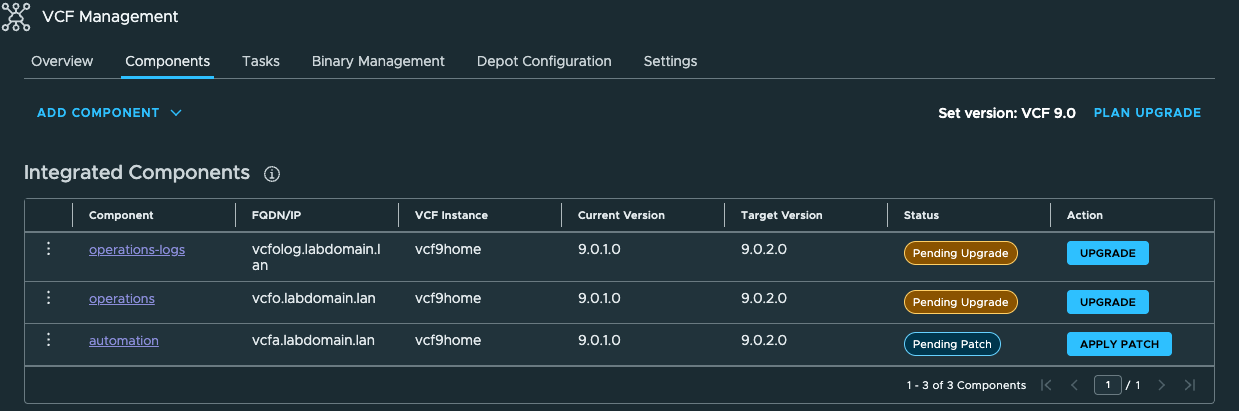Open the automation component link
This screenshot has height=411, width=1239.
click(x=124, y=341)
